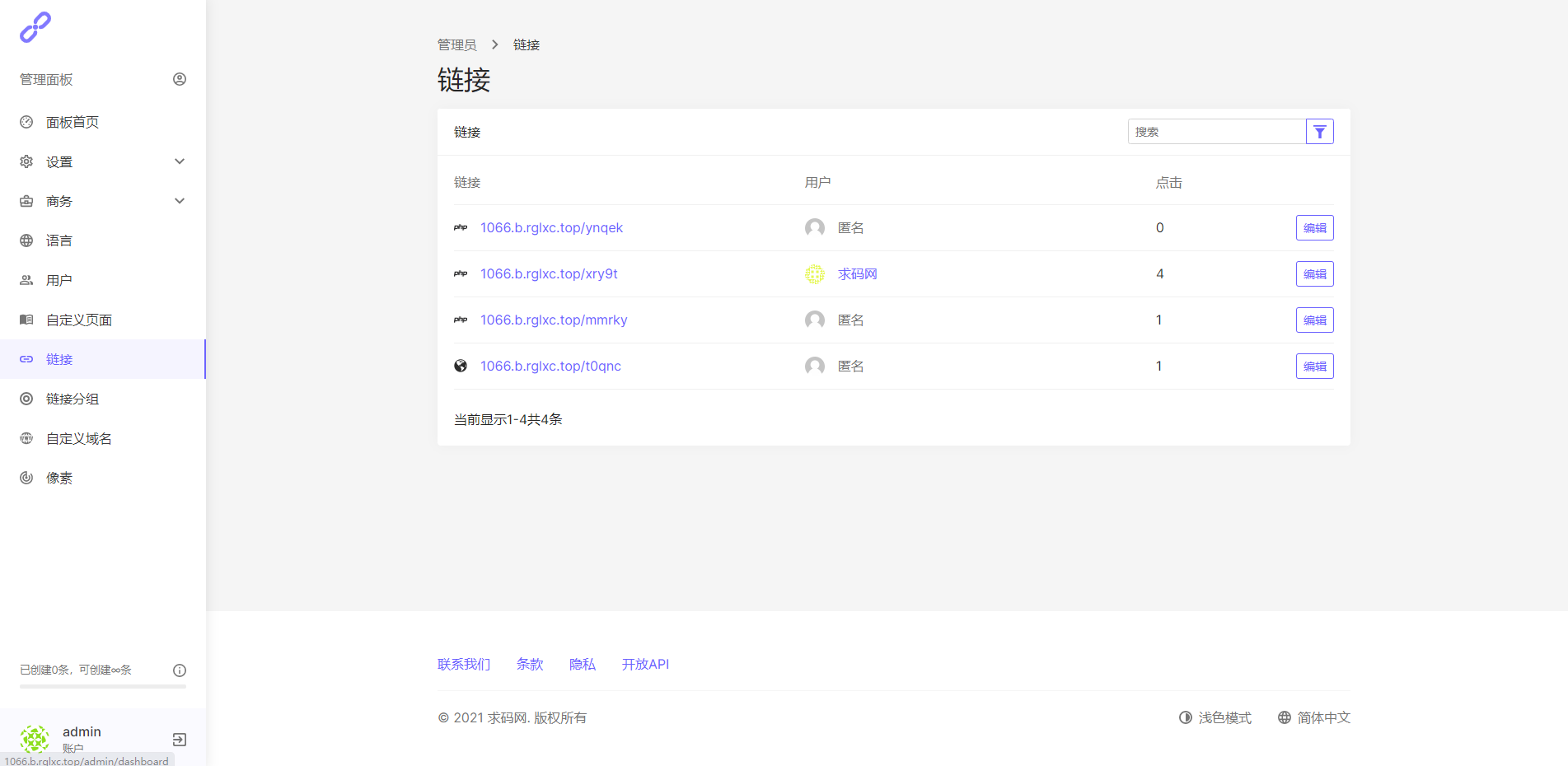The image size is (1568, 766).
Task: Focus the 搜索 search field
Action: [1215, 132]
